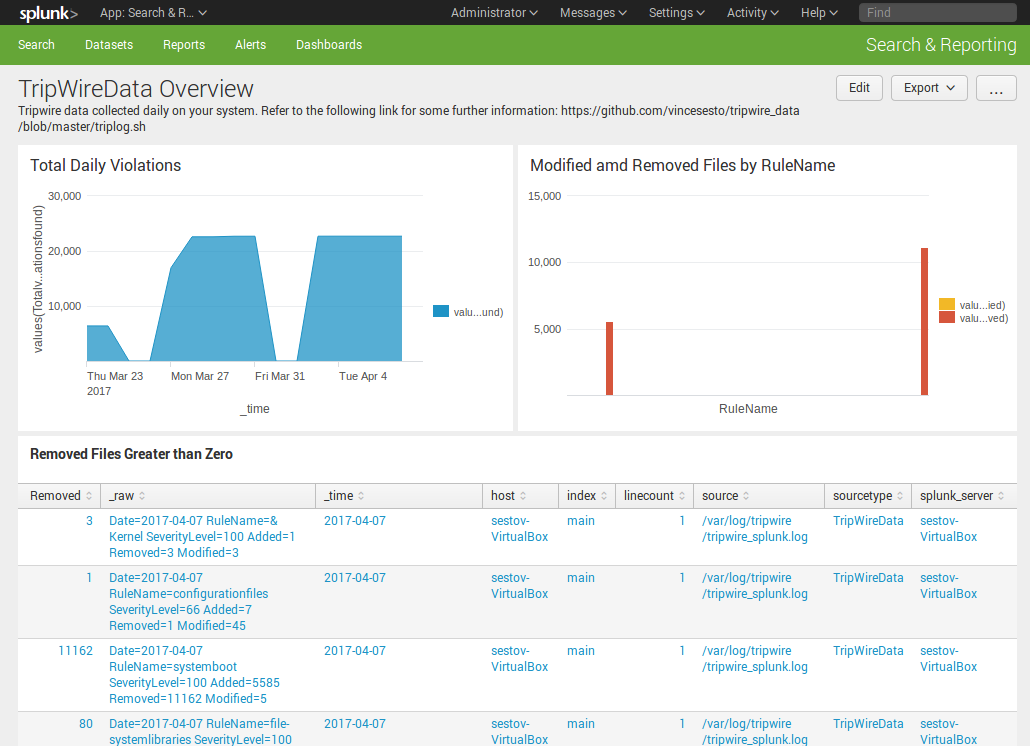Open the App: Search & Reporting switcher
The image size is (1030, 746).
coord(152,12)
